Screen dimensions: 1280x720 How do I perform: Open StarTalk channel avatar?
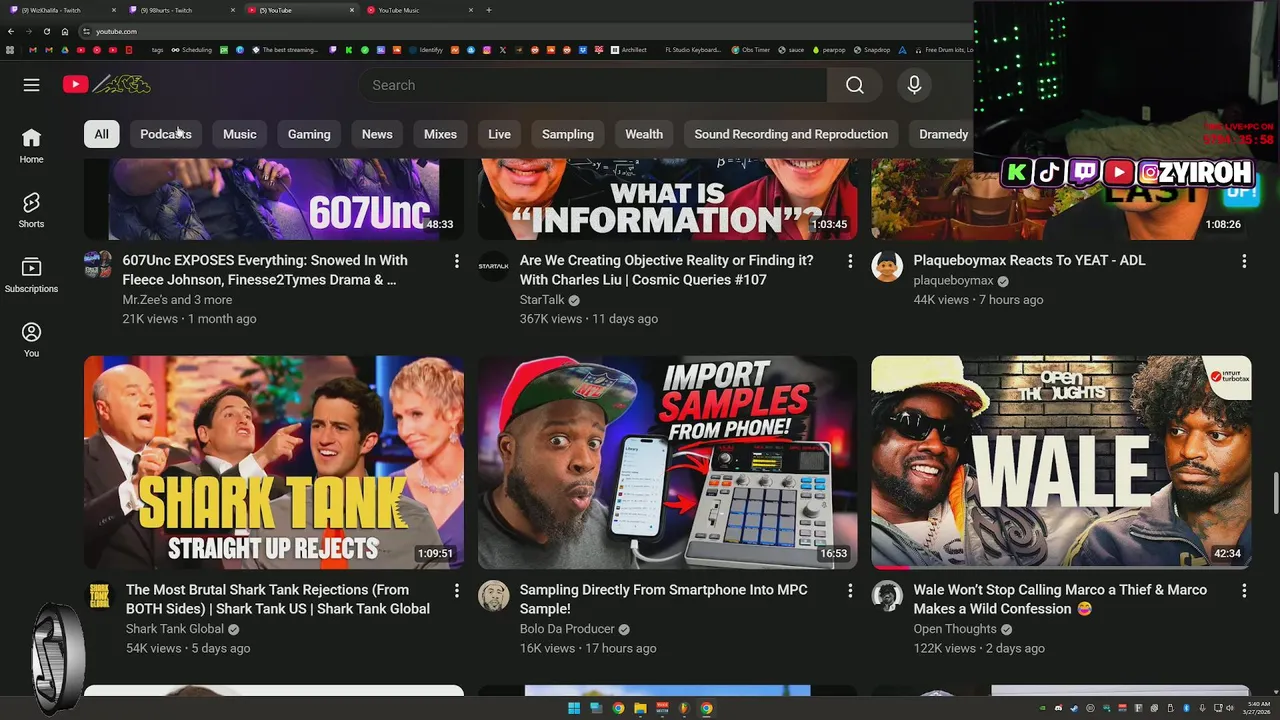tap(494, 266)
